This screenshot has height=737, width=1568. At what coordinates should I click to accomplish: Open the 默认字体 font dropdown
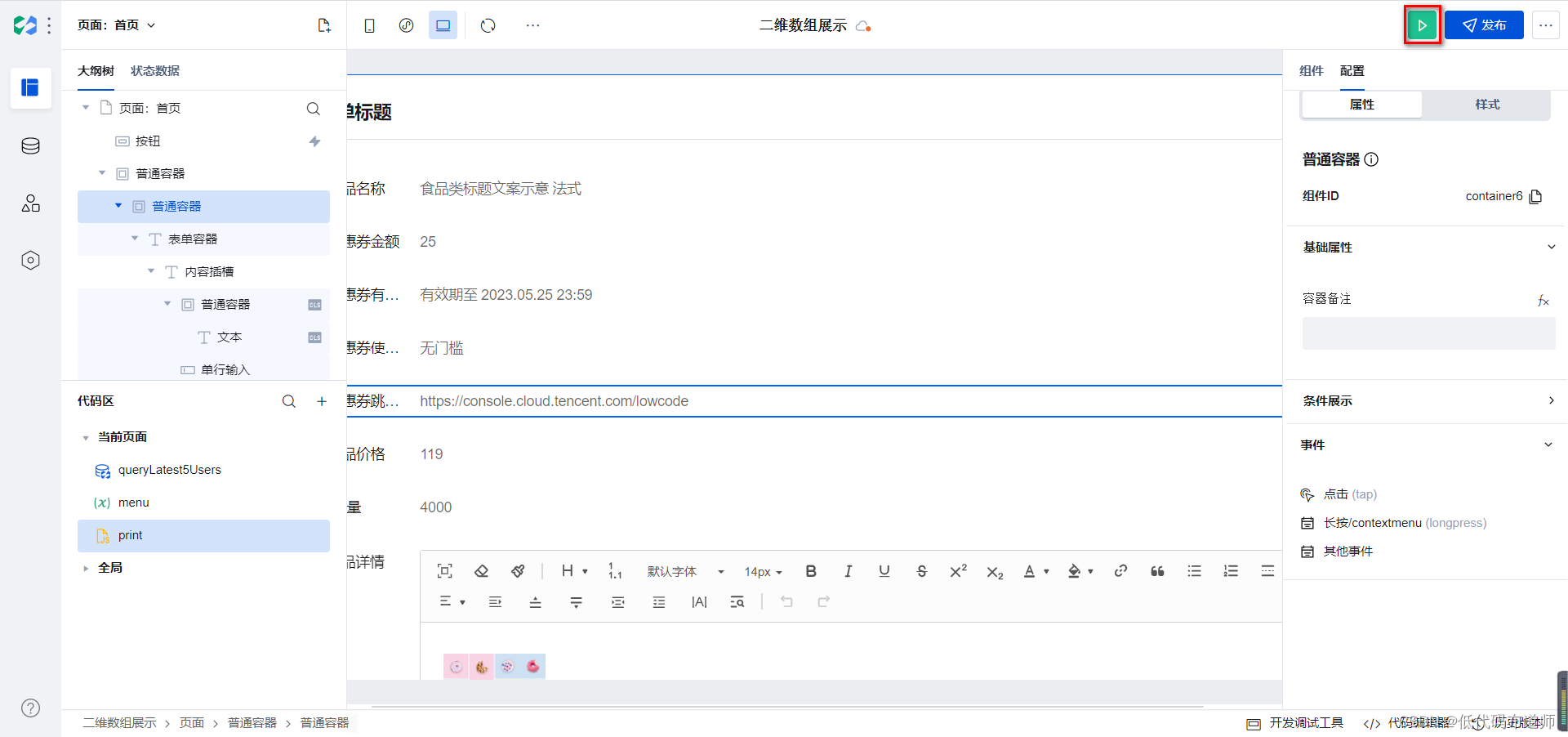pos(685,571)
